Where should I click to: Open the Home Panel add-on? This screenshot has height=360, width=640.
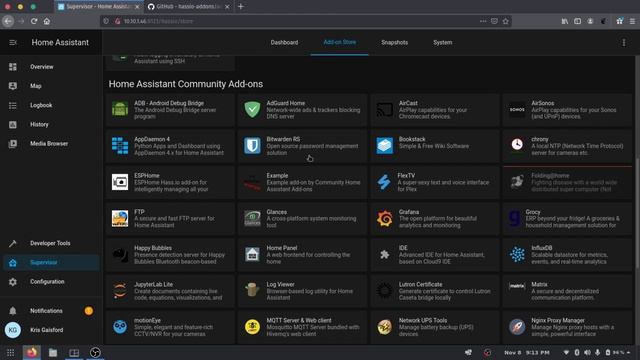tap(302, 255)
